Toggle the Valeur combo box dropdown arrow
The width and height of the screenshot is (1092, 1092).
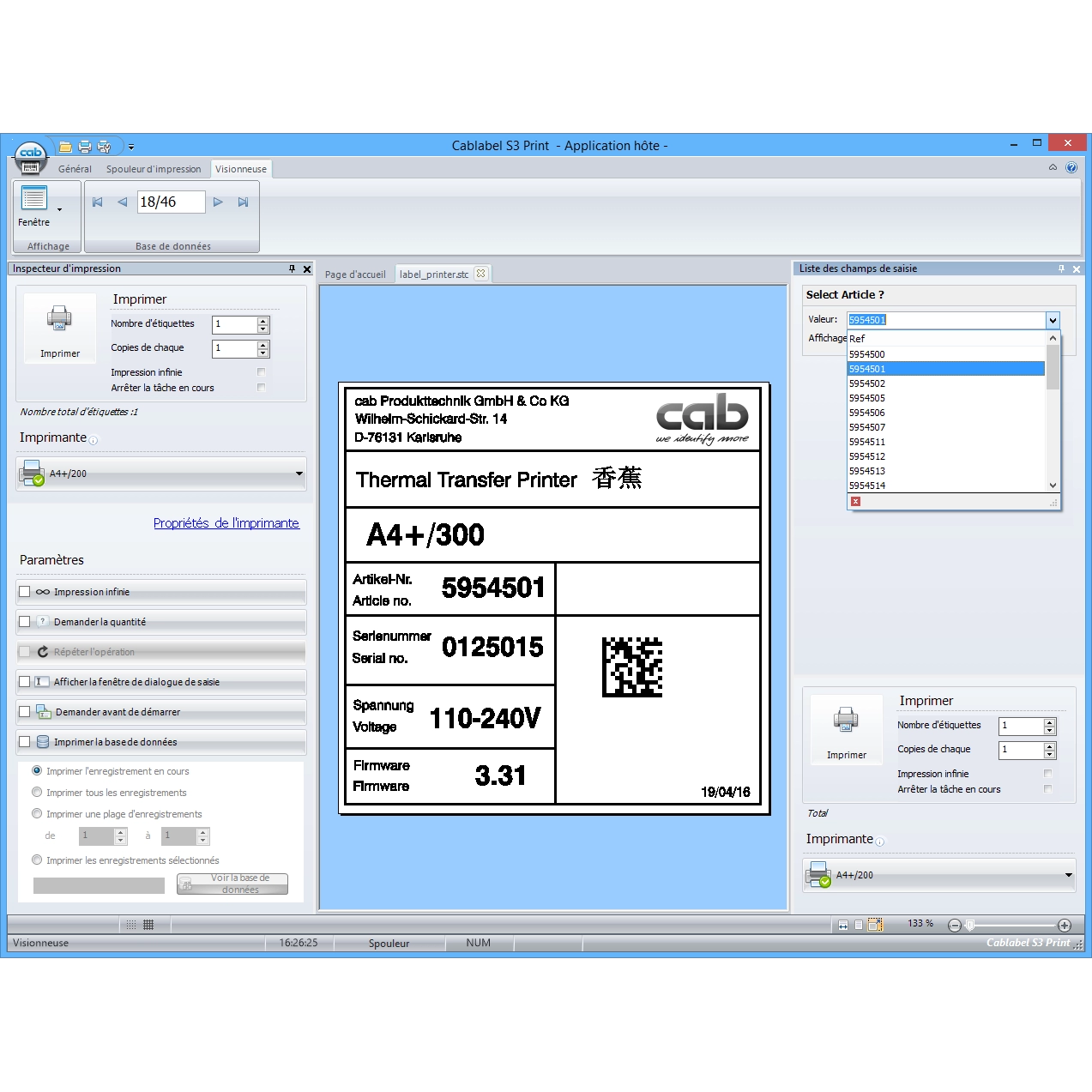[x=1053, y=320]
